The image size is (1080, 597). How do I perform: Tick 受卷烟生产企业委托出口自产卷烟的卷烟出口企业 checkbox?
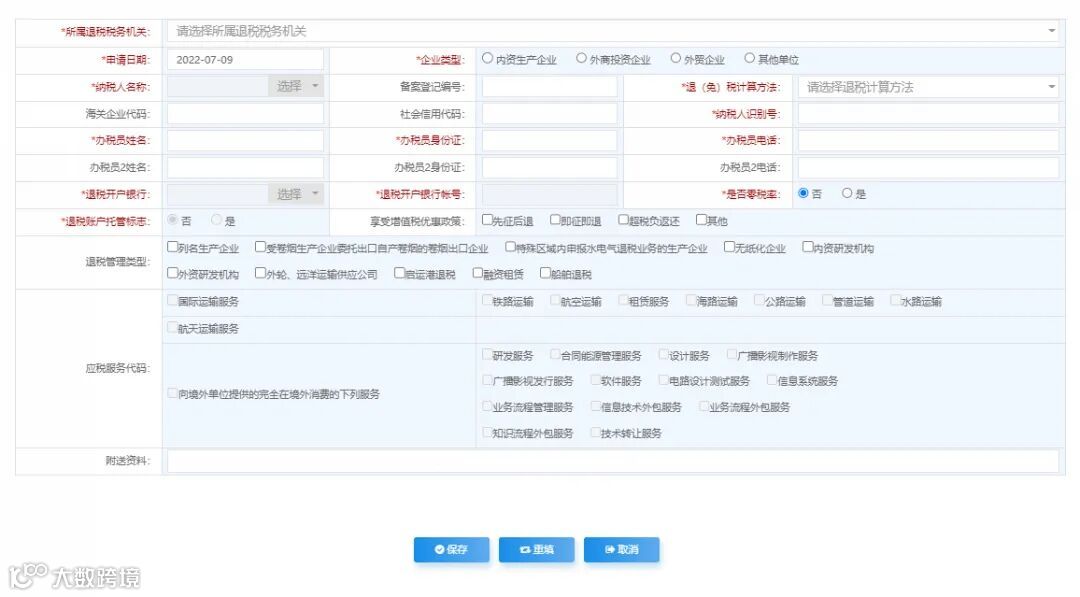point(260,247)
